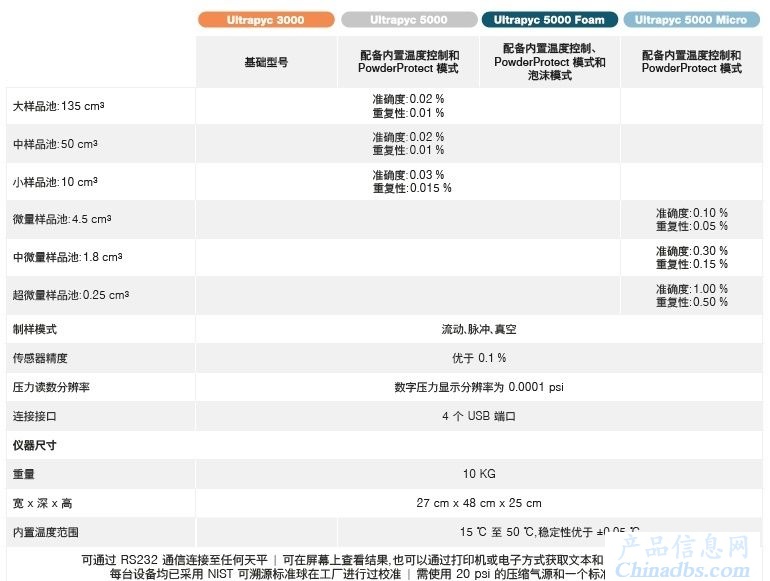The width and height of the screenshot is (770, 581).
Task: Click the '准确度:1.00 %' value cell
Action: 691,295
